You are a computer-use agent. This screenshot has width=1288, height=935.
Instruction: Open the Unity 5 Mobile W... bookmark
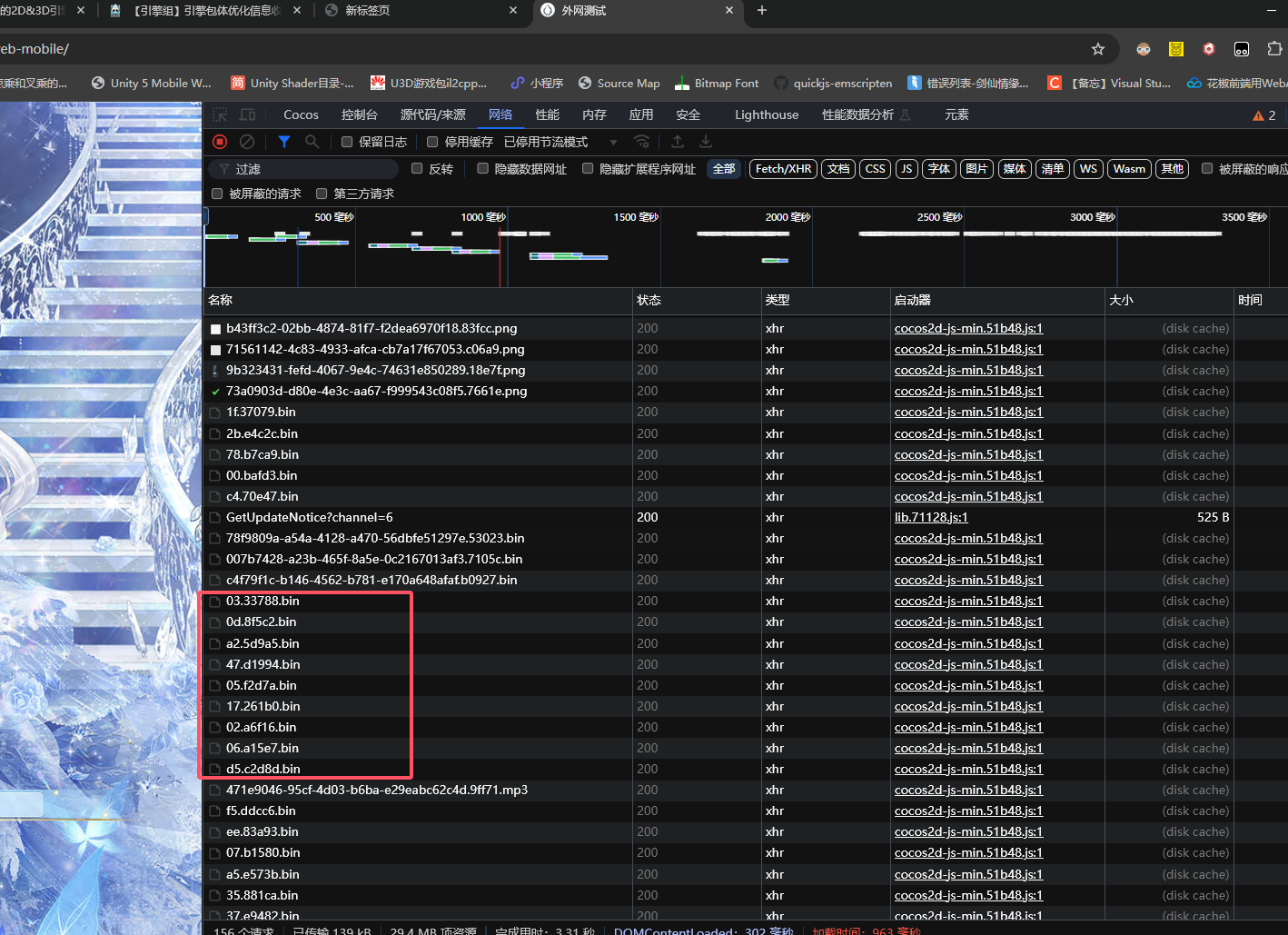coord(152,83)
